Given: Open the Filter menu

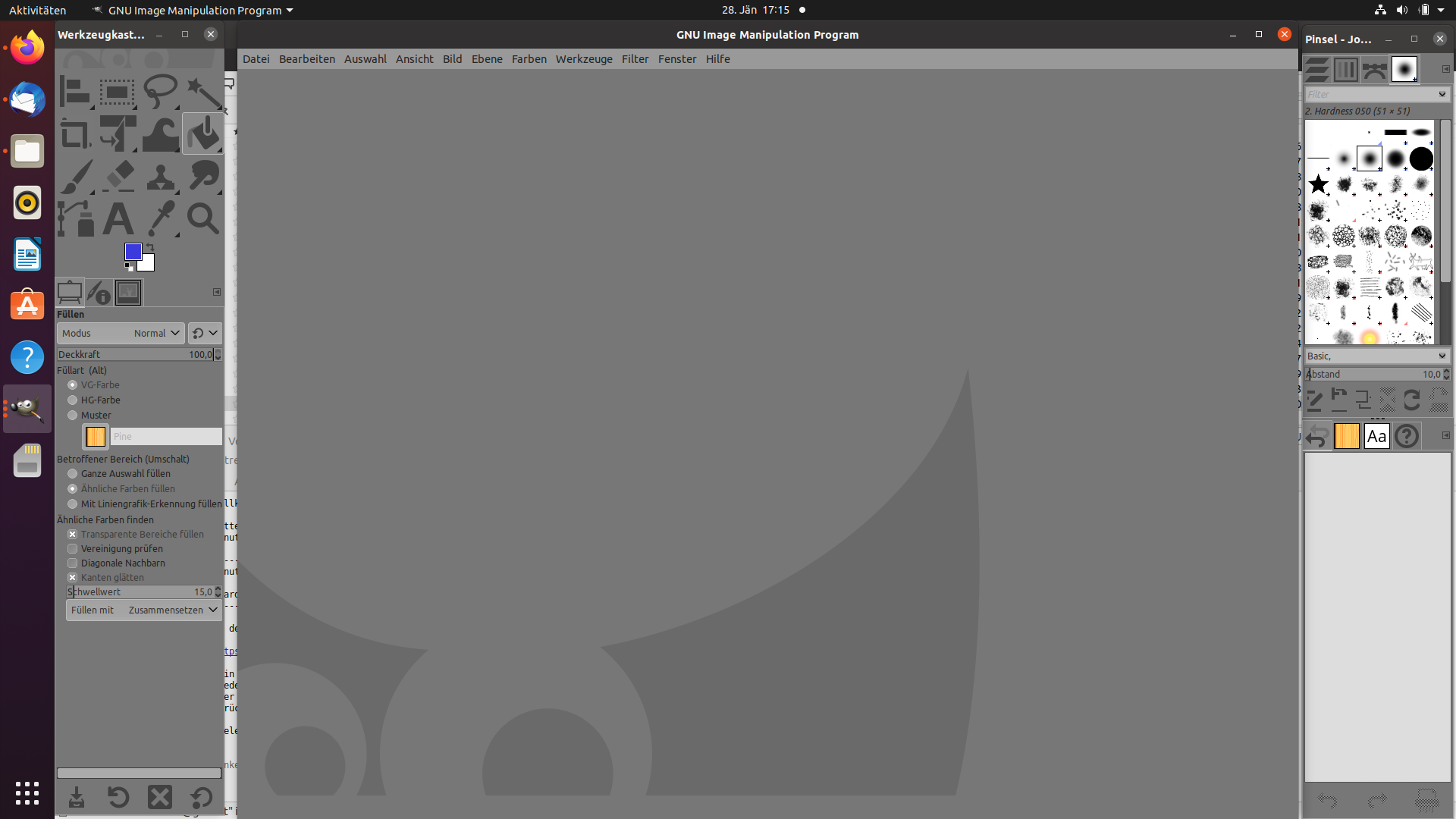Looking at the screenshot, I should click(635, 59).
